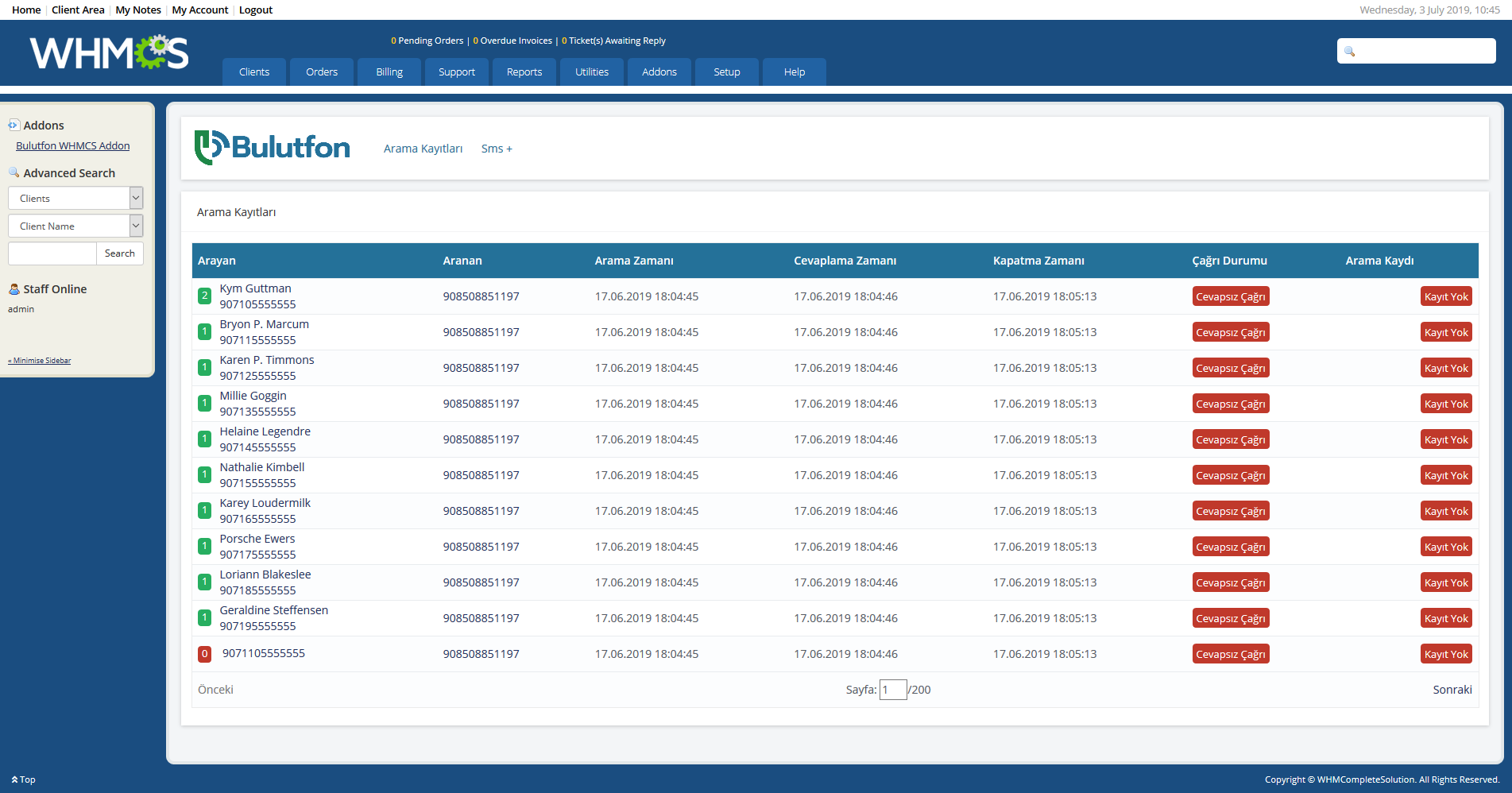This screenshot has width=1512, height=793.
Task: Click the green badge next to Kym Guttman
Action: [204, 296]
